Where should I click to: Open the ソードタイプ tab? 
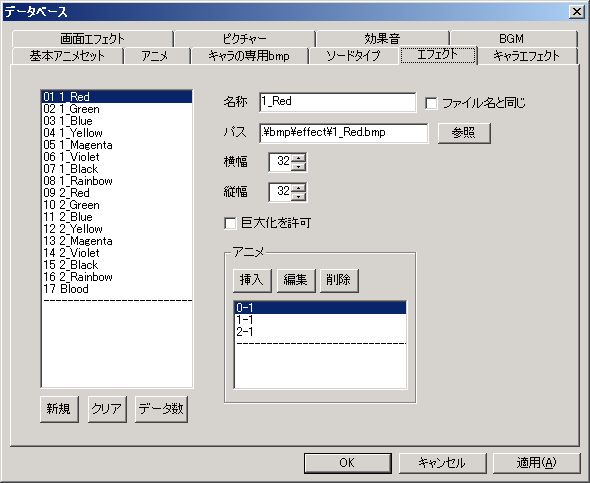353,56
